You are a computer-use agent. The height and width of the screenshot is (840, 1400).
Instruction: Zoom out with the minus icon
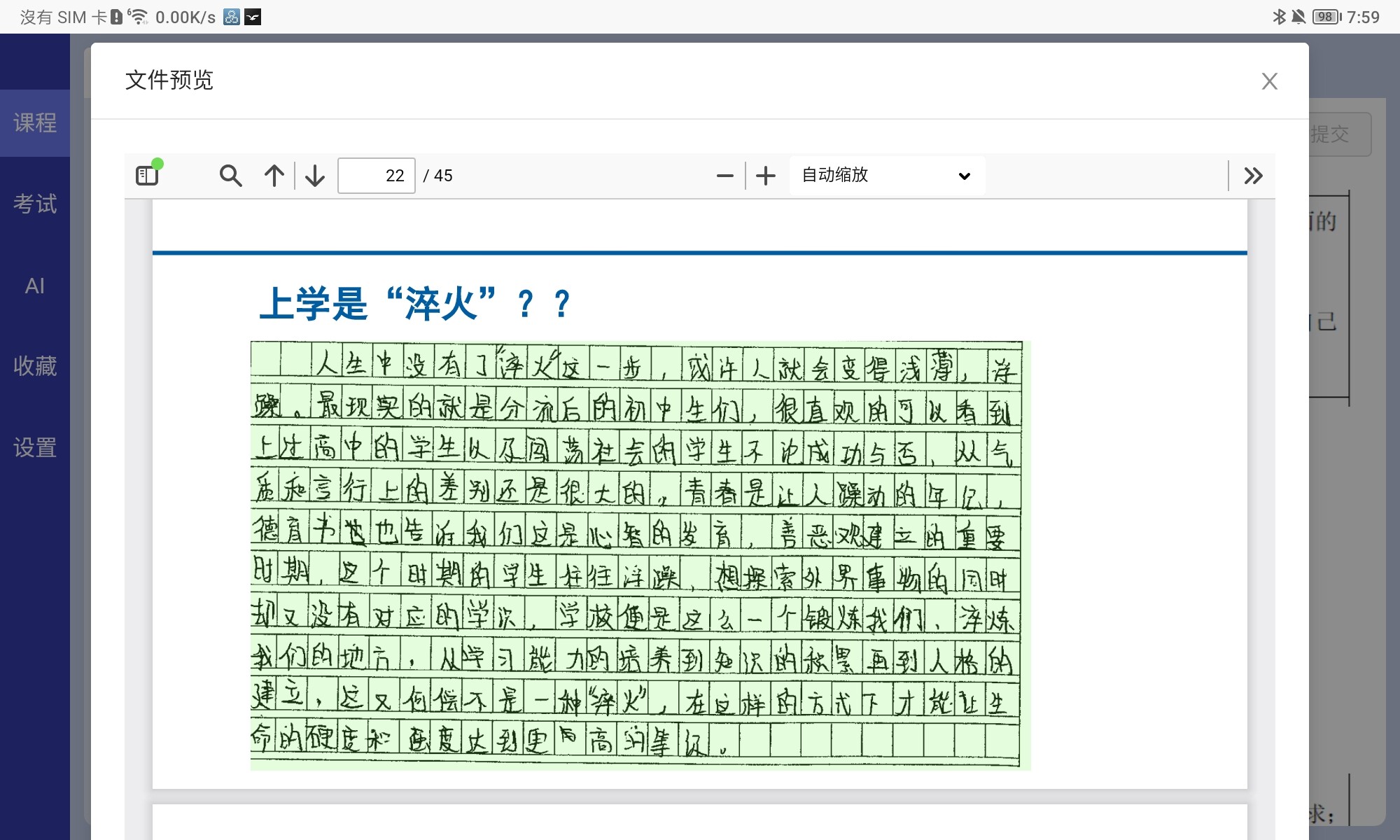tap(725, 175)
